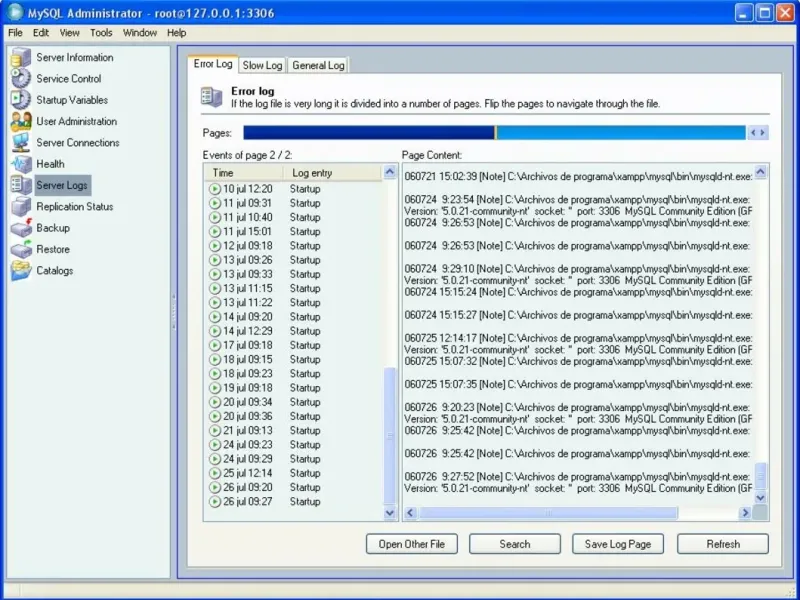Click the Replication Status icon

21,207
